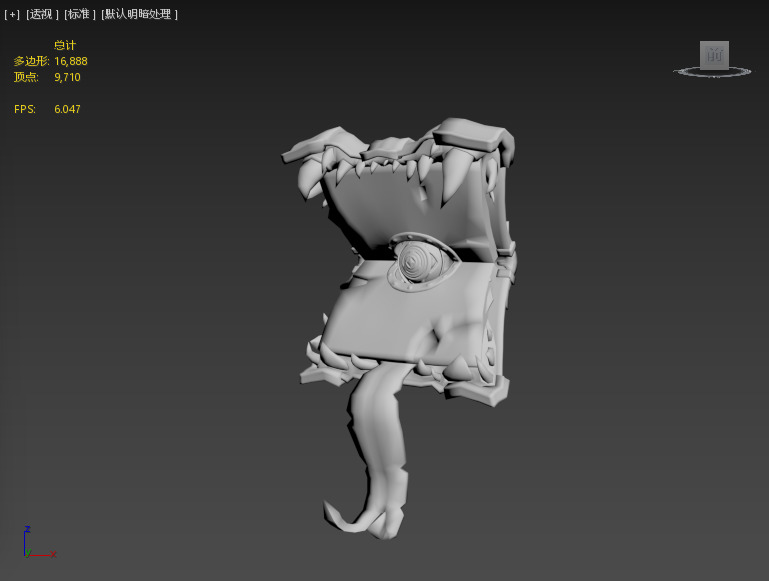
Task: Click the ViewCube front face
Action: pos(714,55)
